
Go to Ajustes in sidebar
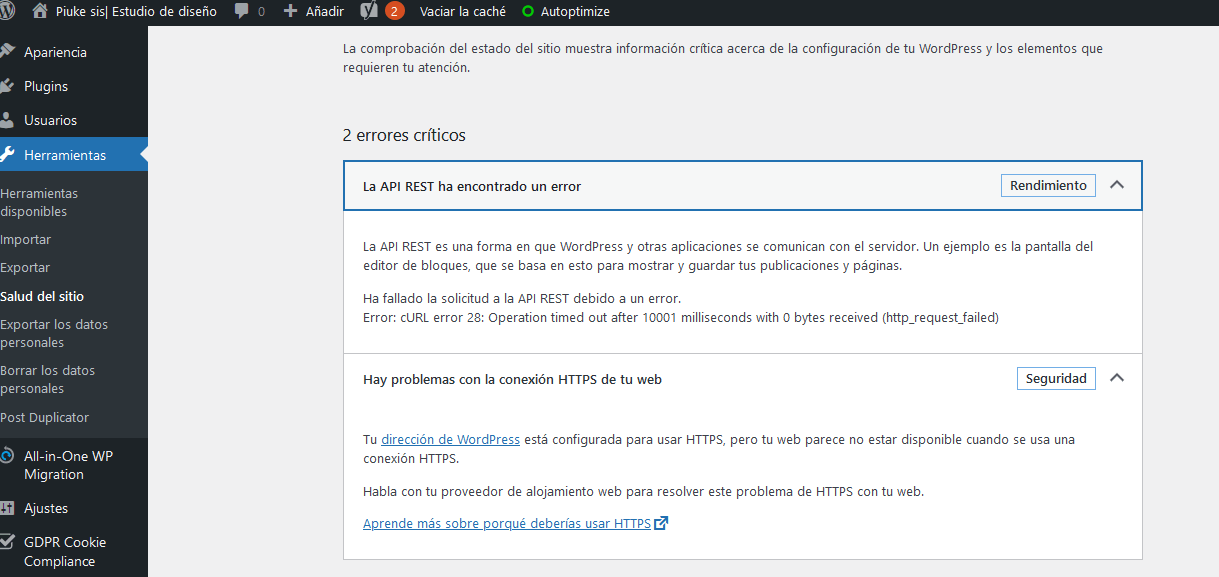coord(46,508)
